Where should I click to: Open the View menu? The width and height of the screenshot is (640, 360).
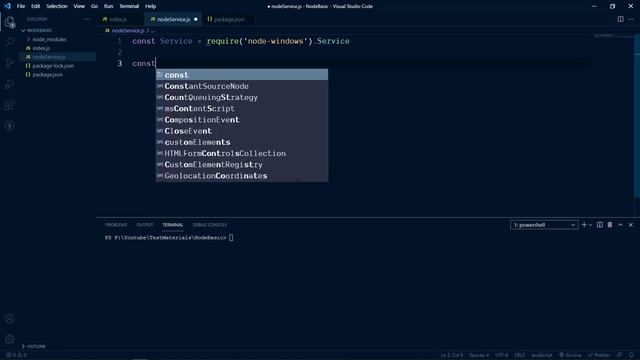click(x=79, y=6)
